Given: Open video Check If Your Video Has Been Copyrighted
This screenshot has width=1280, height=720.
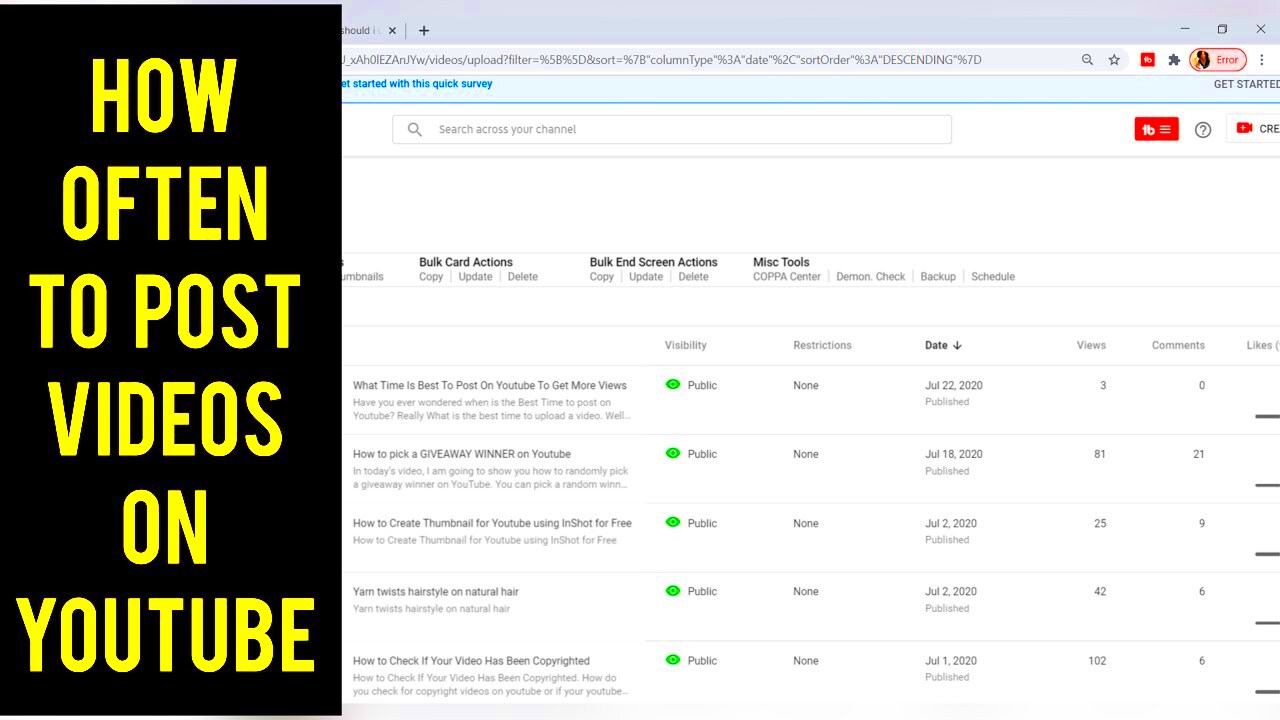Looking at the screenshot, I should (x=471, y=661).
